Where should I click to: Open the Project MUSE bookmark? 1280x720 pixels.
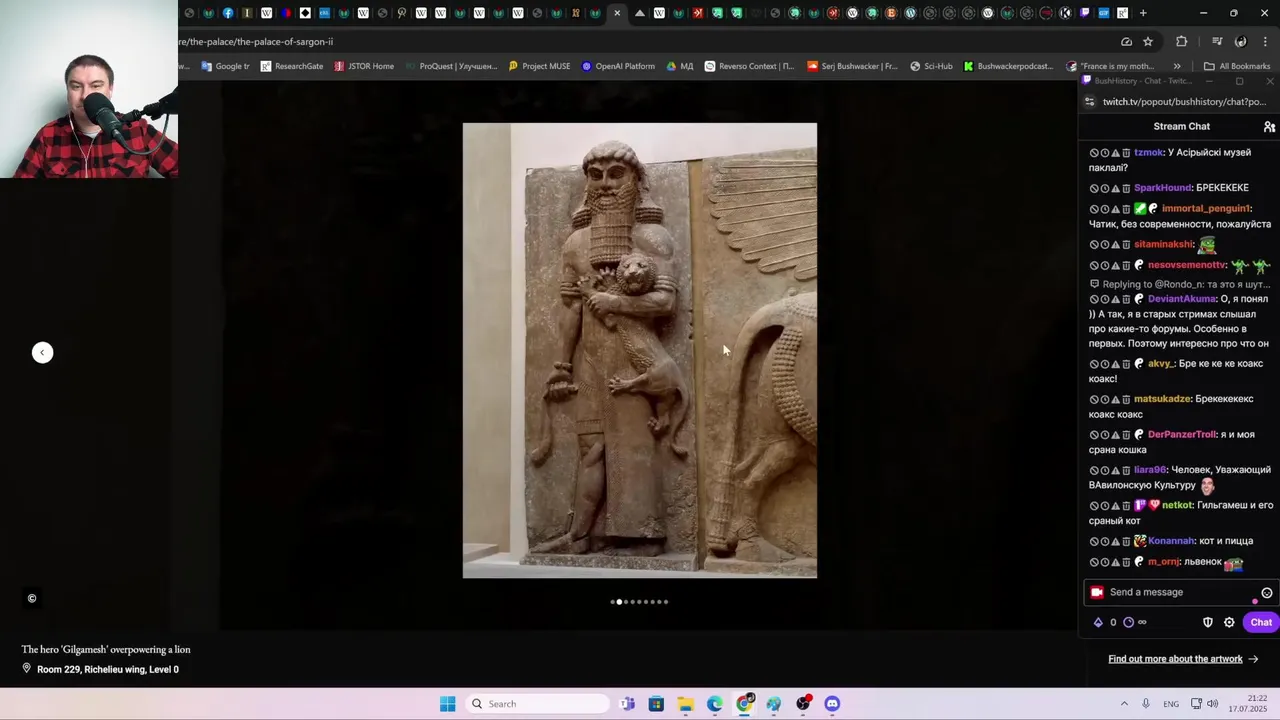[539, 66]
